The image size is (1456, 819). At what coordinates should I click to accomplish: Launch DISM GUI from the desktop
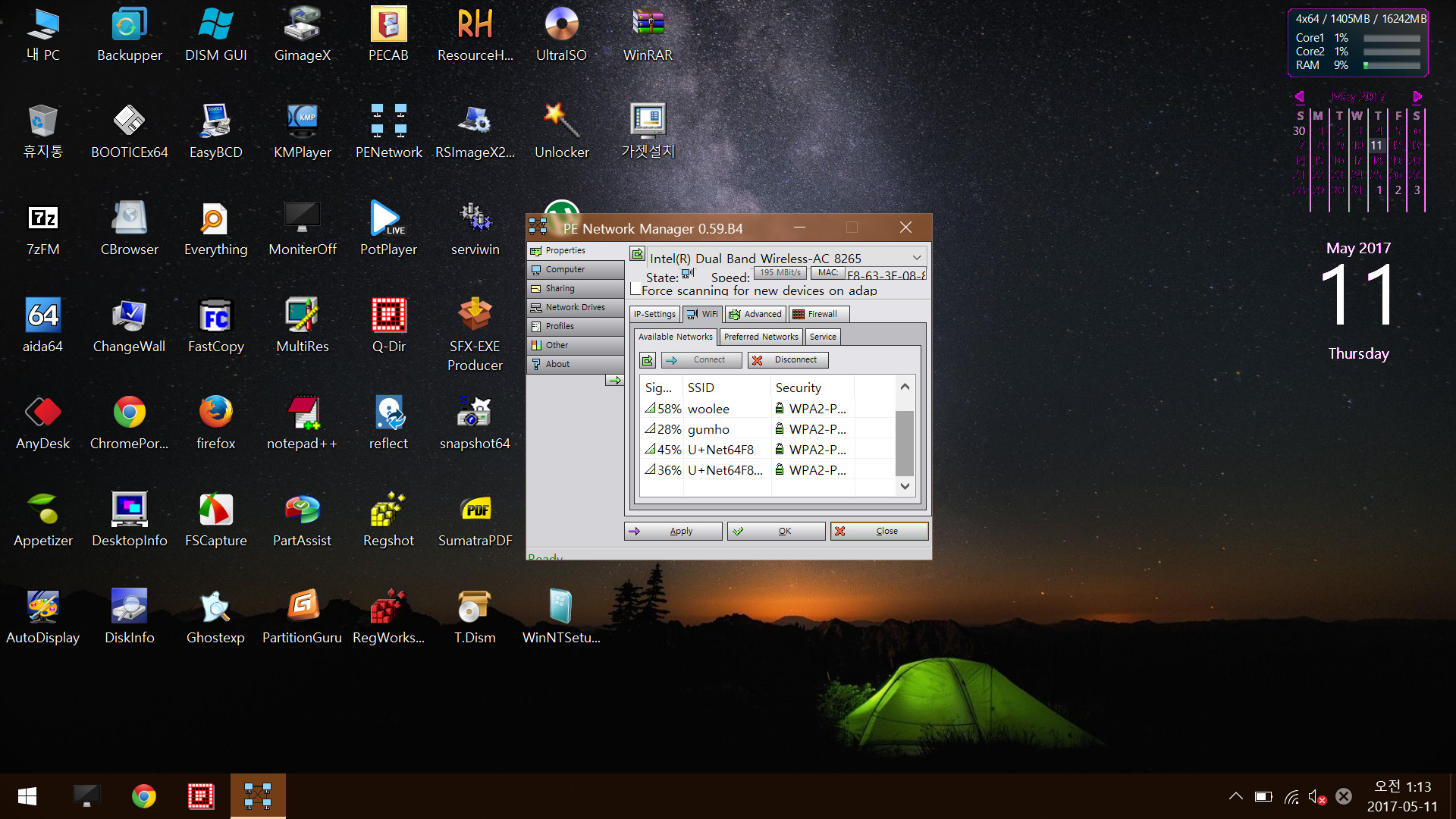(x=215, y=35)
